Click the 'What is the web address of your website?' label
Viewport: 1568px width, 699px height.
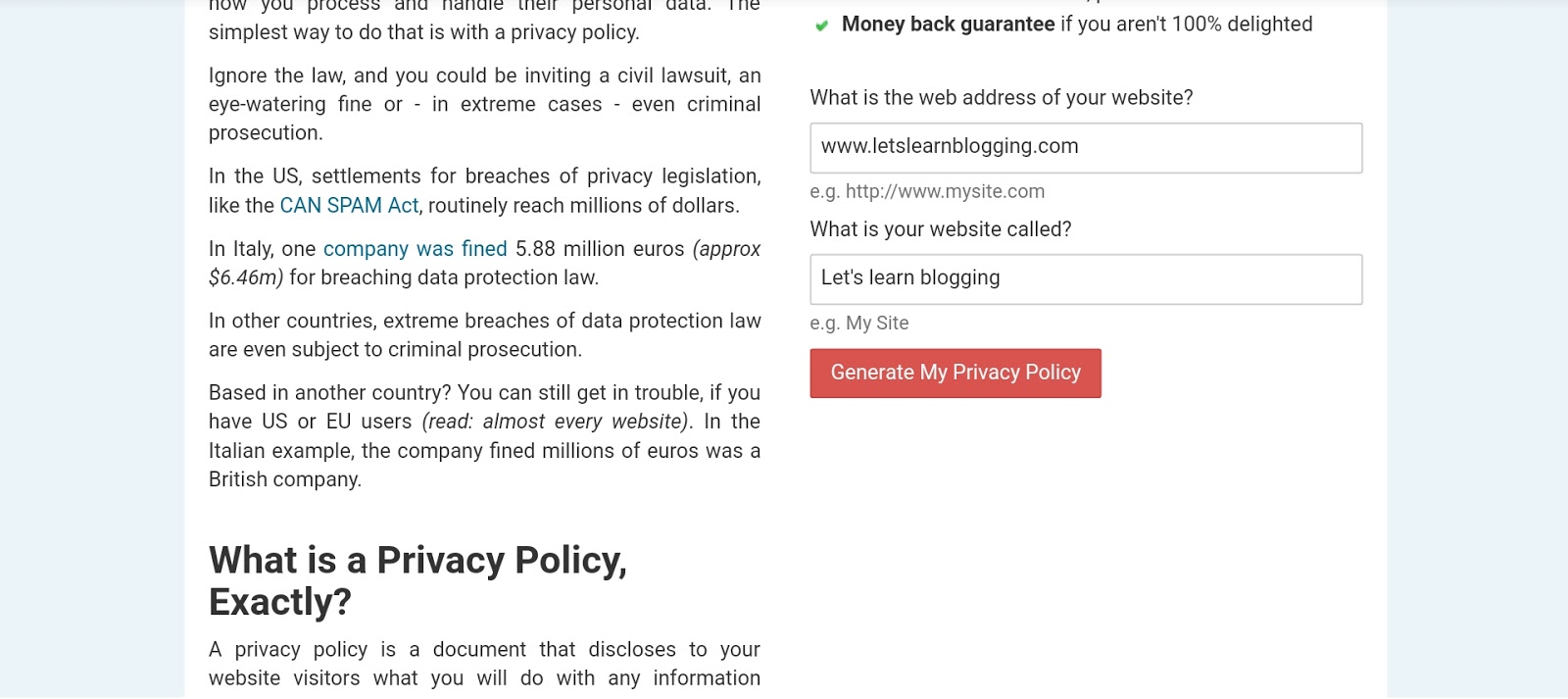point(1002,98)
